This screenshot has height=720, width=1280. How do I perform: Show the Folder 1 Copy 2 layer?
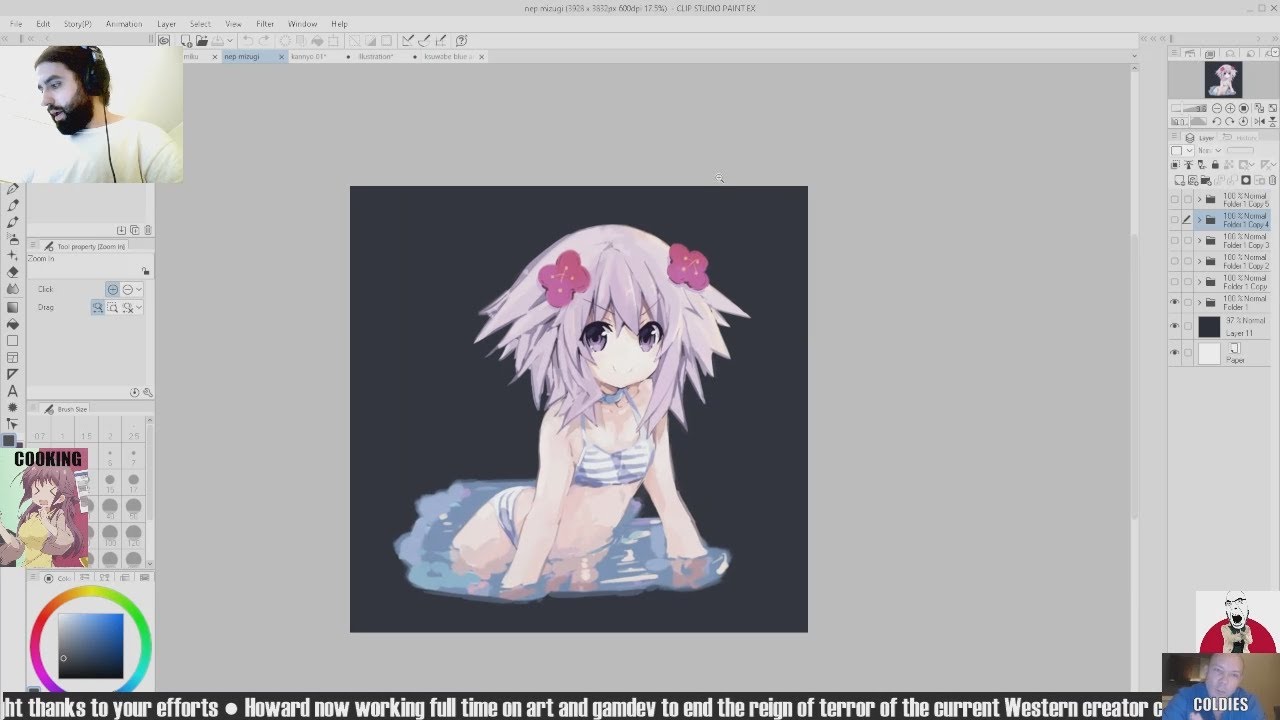coord(1174,262)
